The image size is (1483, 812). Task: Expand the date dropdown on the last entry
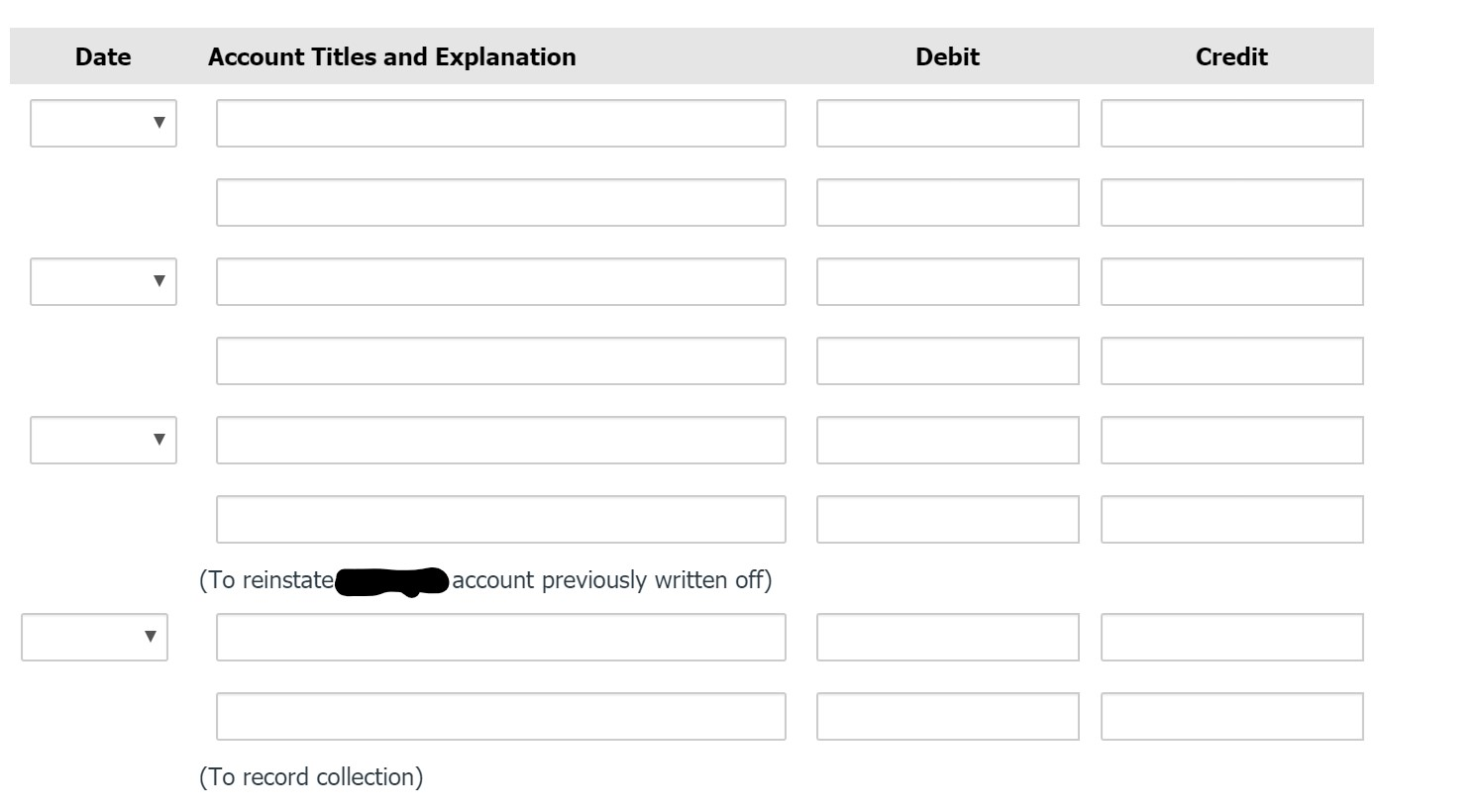tap(94, 638)
